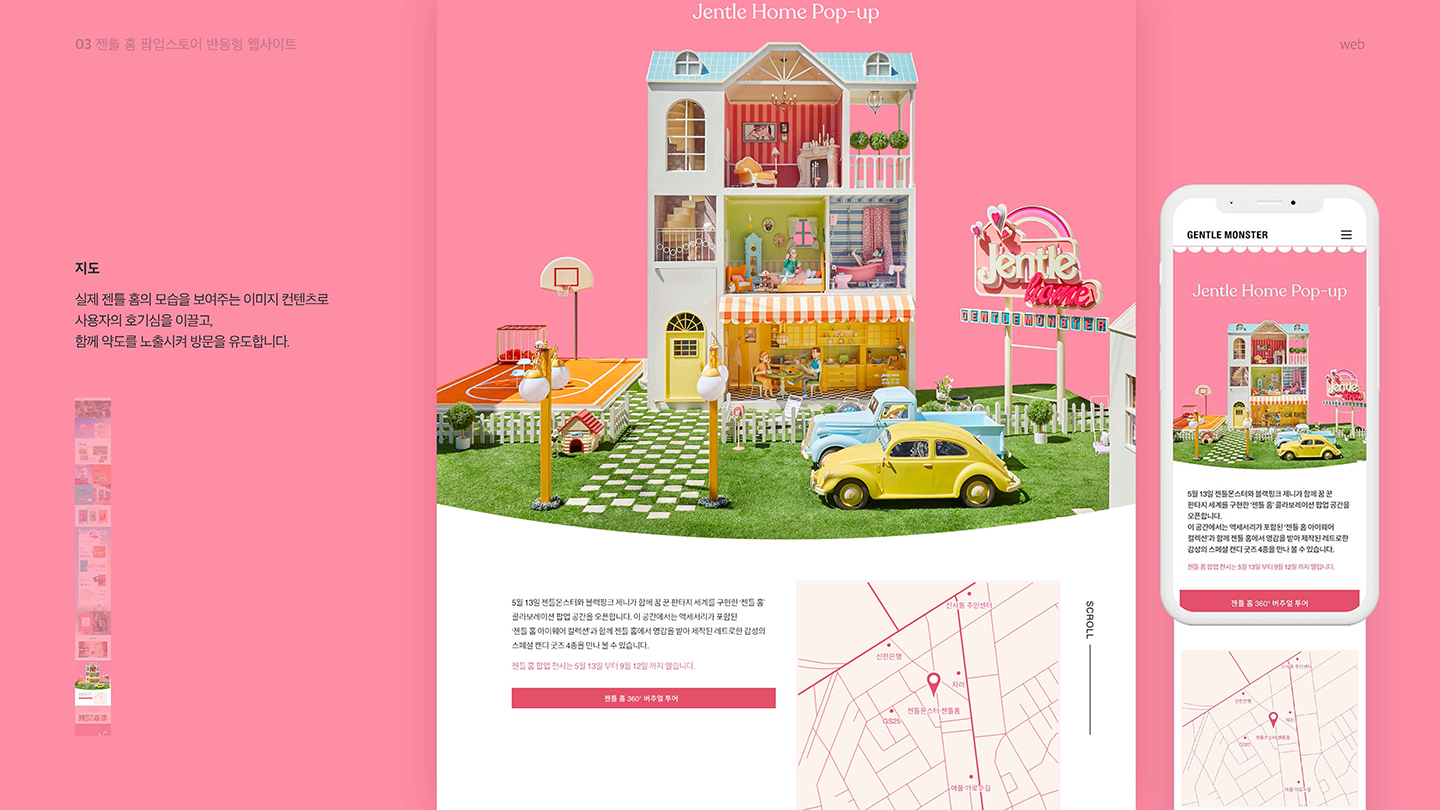Click the basketball hoop in the dollhouse scene
The height and width of the screenshot is (810, 1440).
tap(567, 275)
